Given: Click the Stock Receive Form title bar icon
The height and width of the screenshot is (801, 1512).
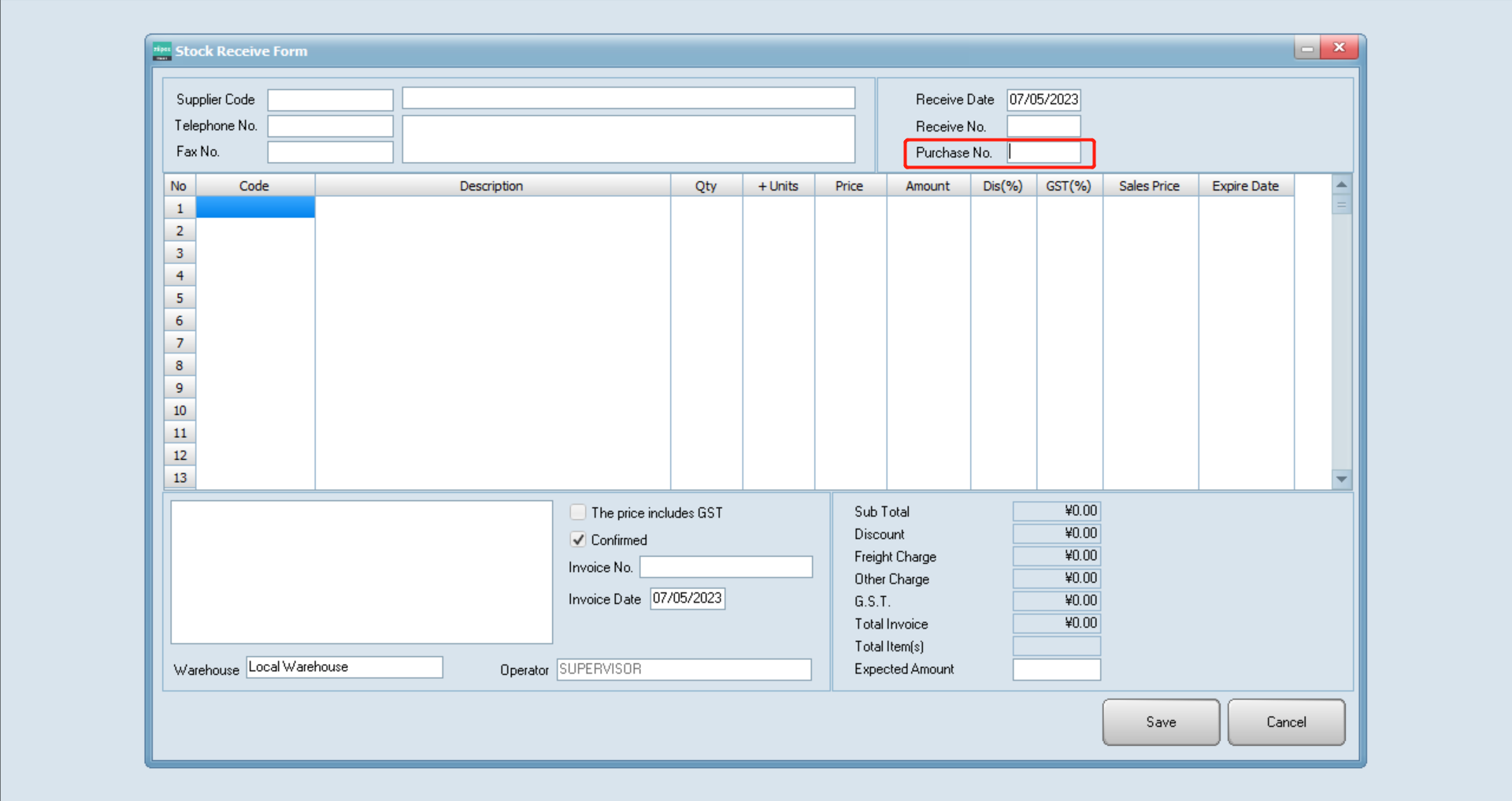Looking at the screenshot, I should 161,50.
